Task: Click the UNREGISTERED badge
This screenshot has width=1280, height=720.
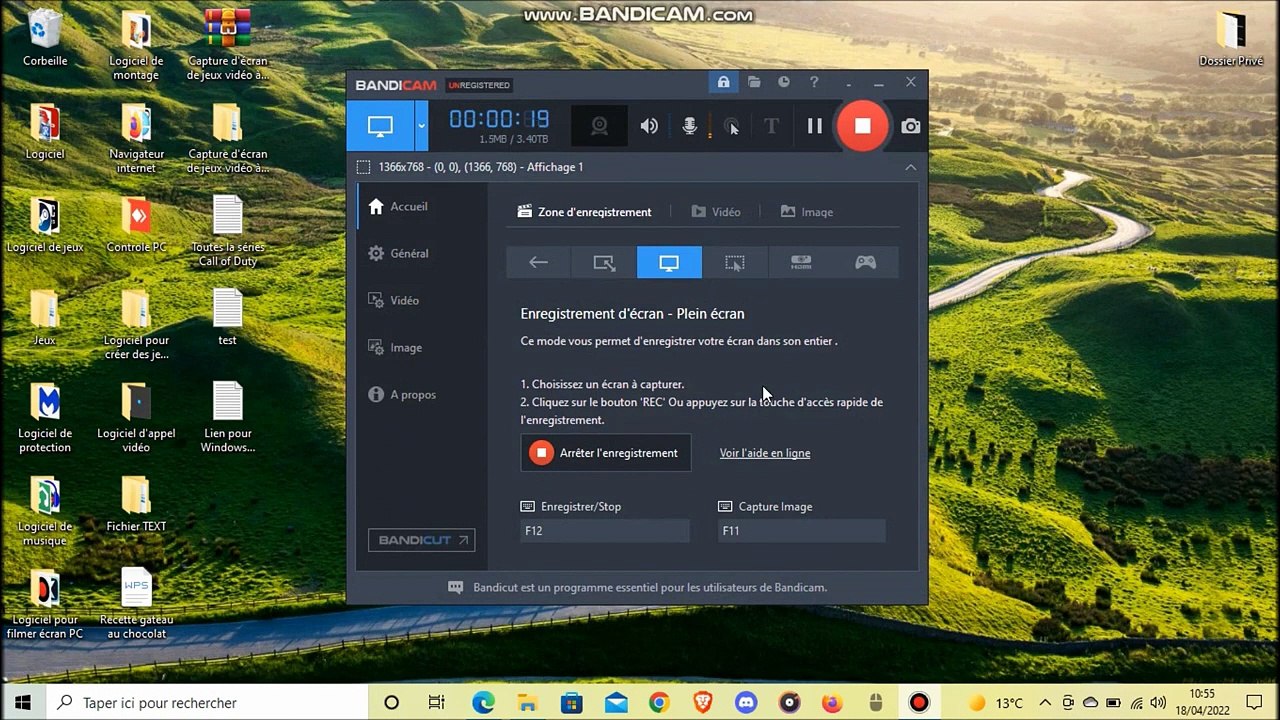Action: [x=479, y=85]
